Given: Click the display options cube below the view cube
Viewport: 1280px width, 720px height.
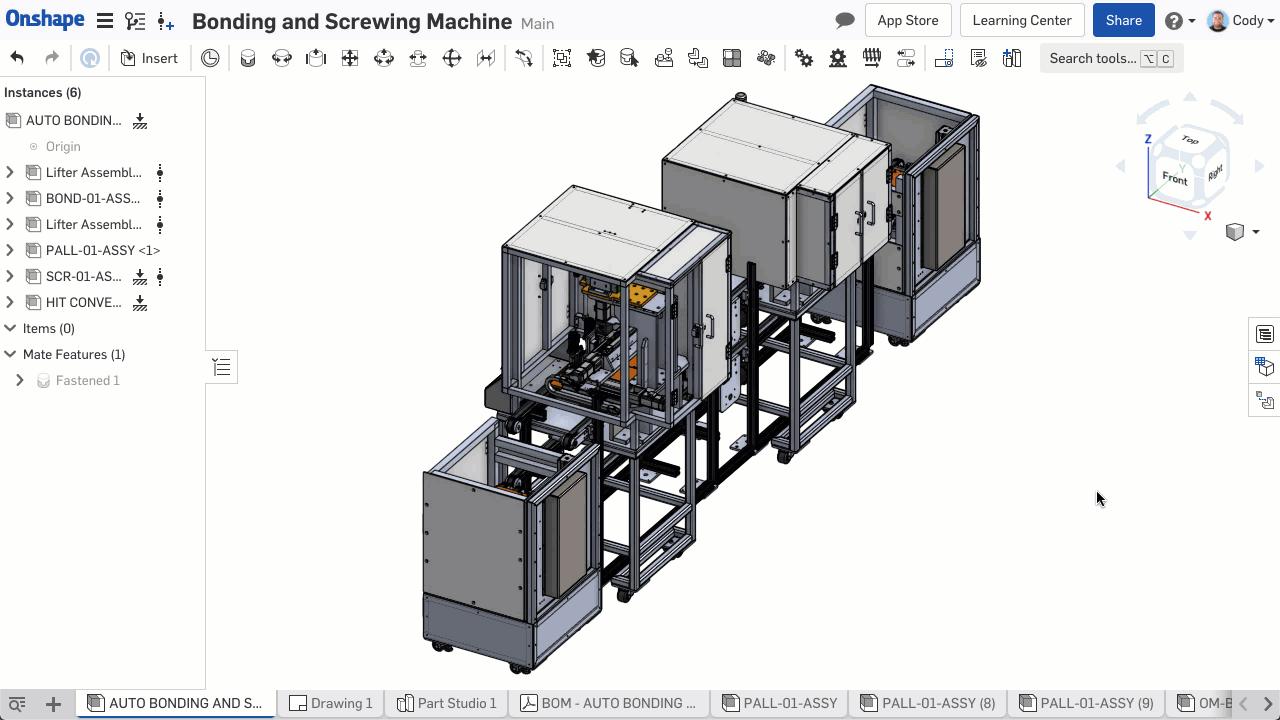Looking at the screenshot, I should click(x=1236, y=231).
